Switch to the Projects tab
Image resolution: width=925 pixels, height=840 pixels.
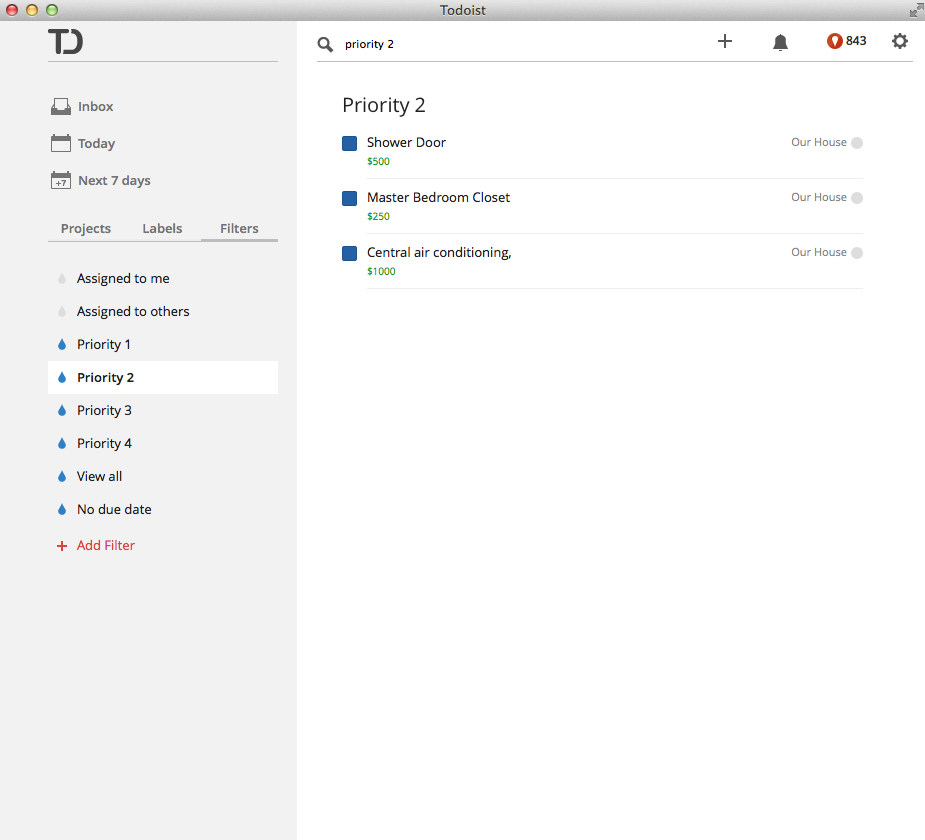pyautogui.click(x=86, y=229)
